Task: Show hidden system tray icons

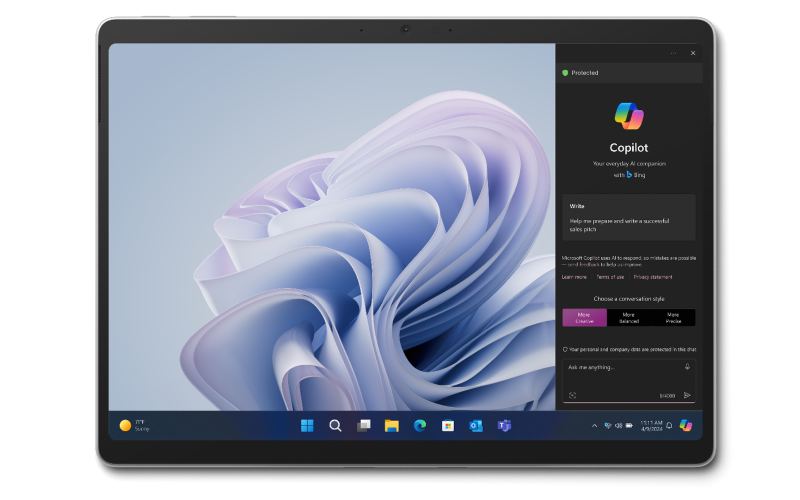Action: point(594,426)
